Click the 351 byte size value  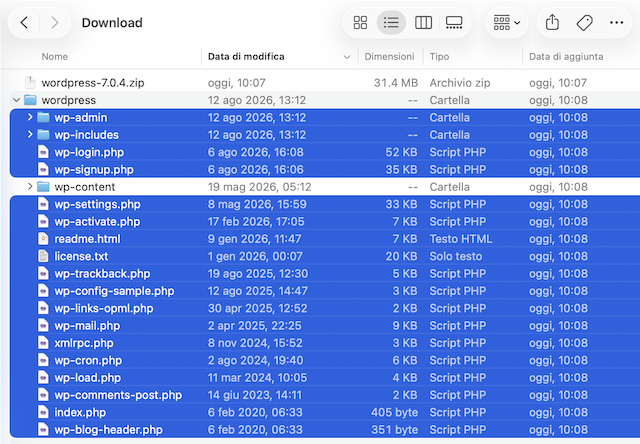(394, 430)
